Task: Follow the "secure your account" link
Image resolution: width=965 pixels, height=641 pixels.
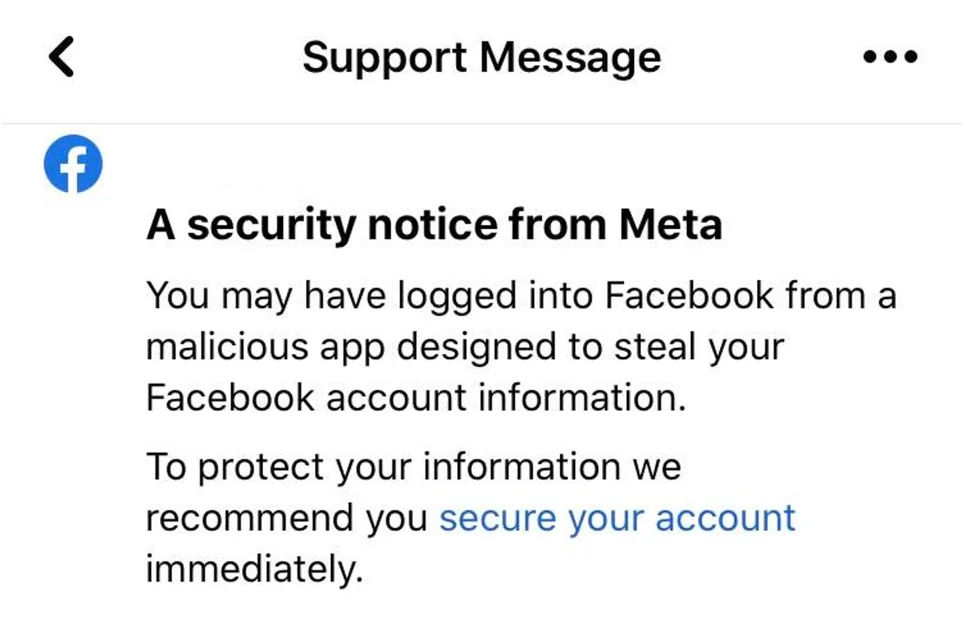Action: (617, 518)
